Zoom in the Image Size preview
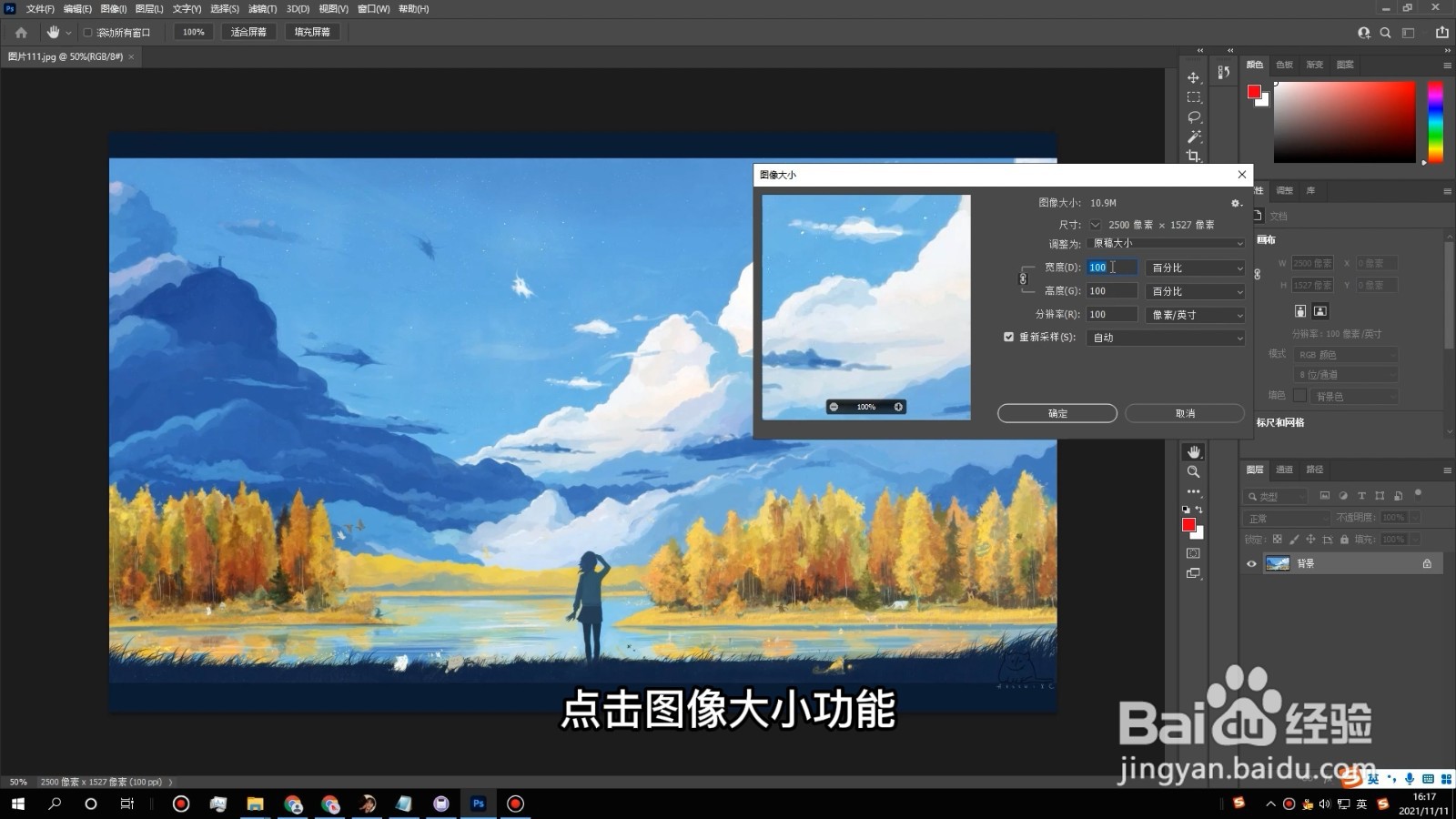 tap(898, 407)
